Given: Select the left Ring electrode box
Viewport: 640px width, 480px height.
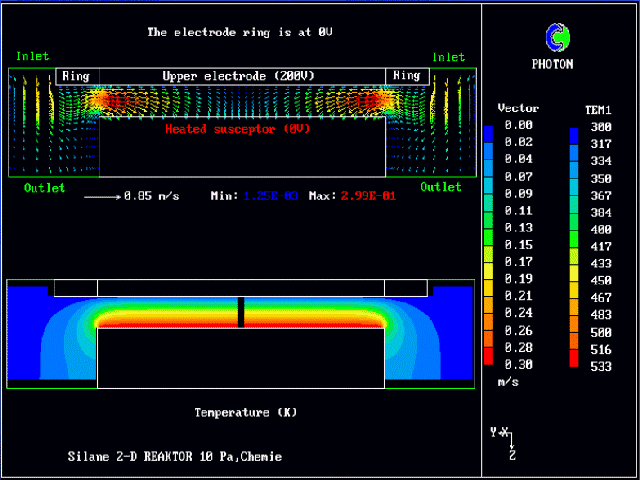Looking at the screenshot, I should pos(76,76).
